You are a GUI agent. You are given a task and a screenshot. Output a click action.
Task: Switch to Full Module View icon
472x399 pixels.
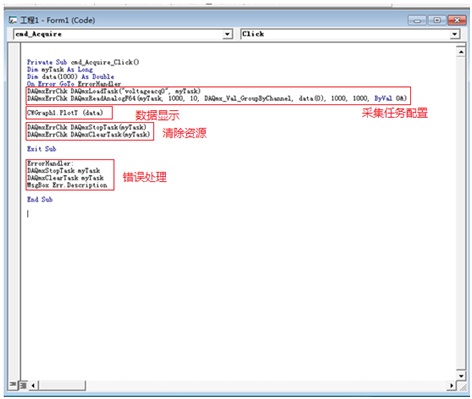(x=23, y=385)
